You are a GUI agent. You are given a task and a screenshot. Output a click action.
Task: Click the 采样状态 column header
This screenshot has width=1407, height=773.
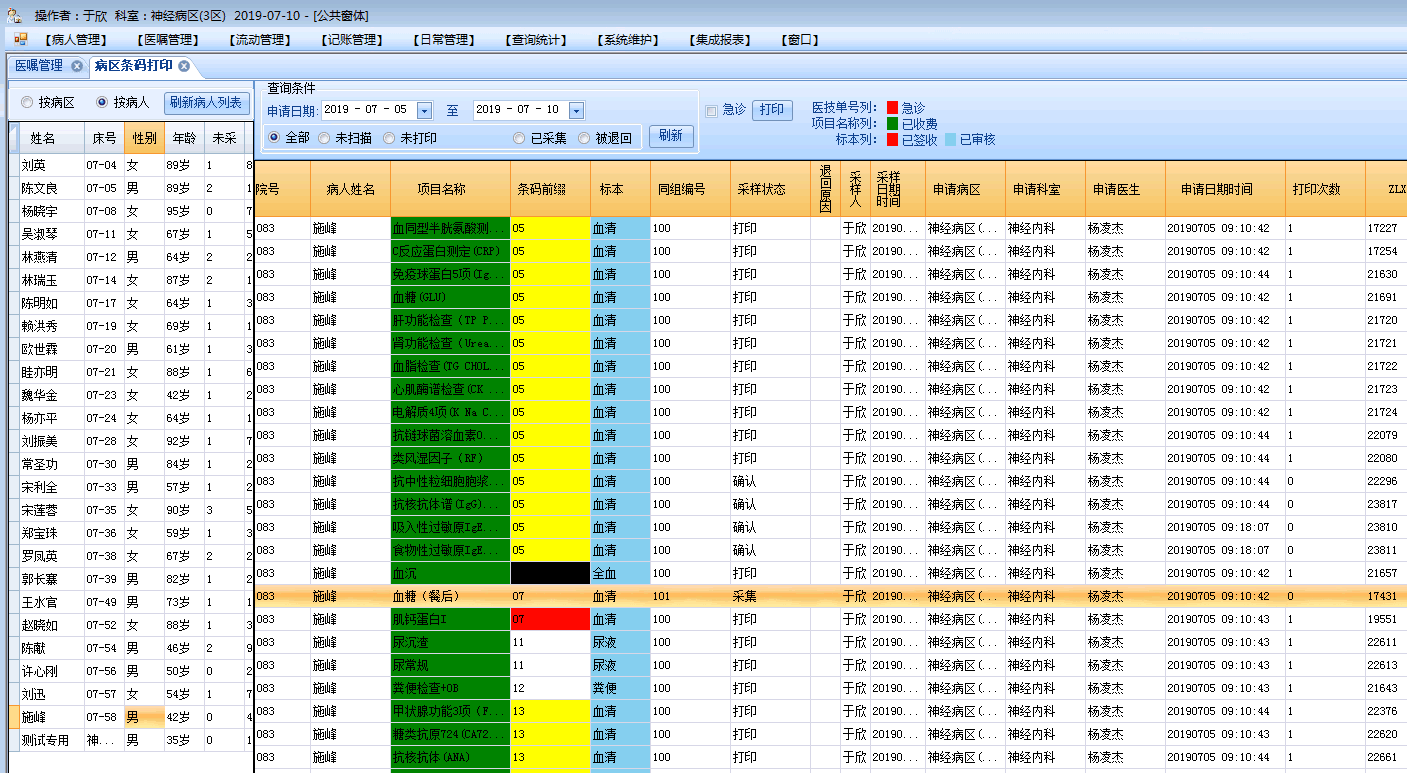click(x=771, y=189)
